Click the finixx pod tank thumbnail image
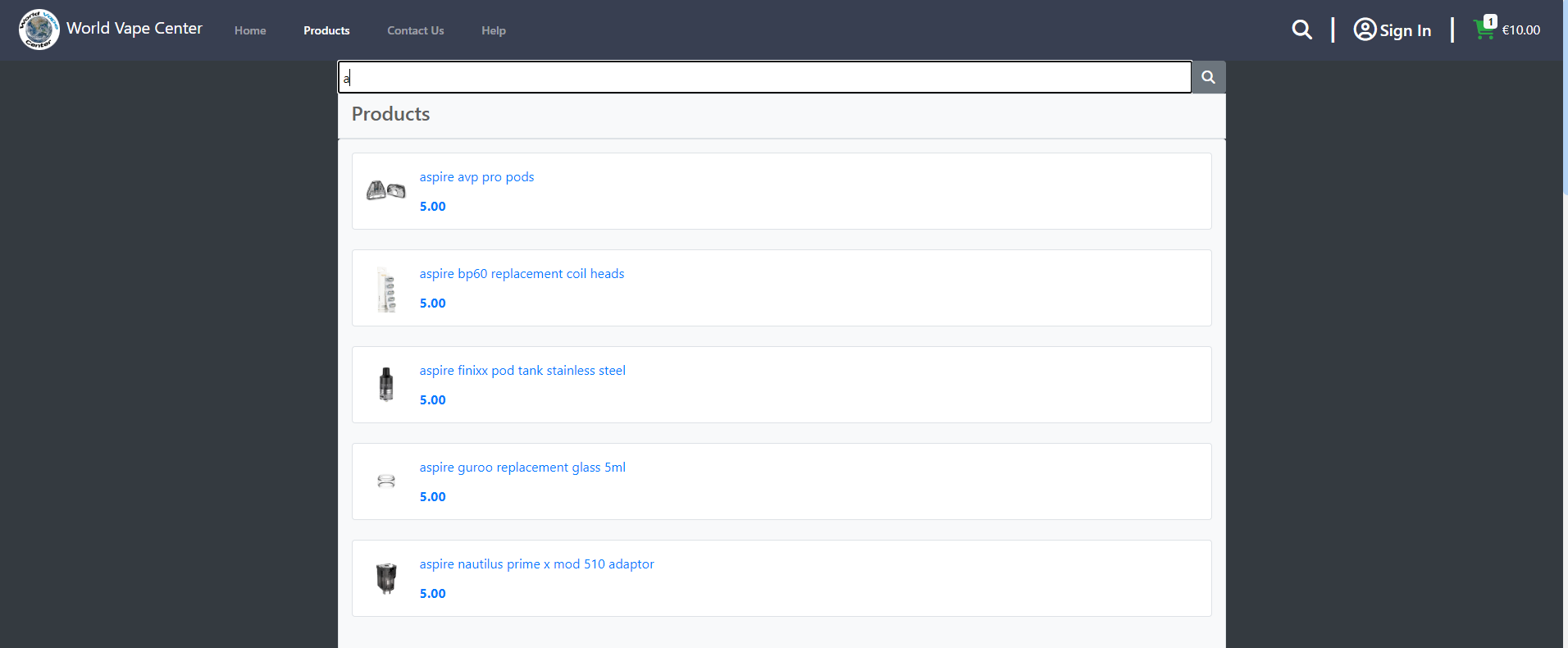1568x648 pixels. tap(386, 385)
